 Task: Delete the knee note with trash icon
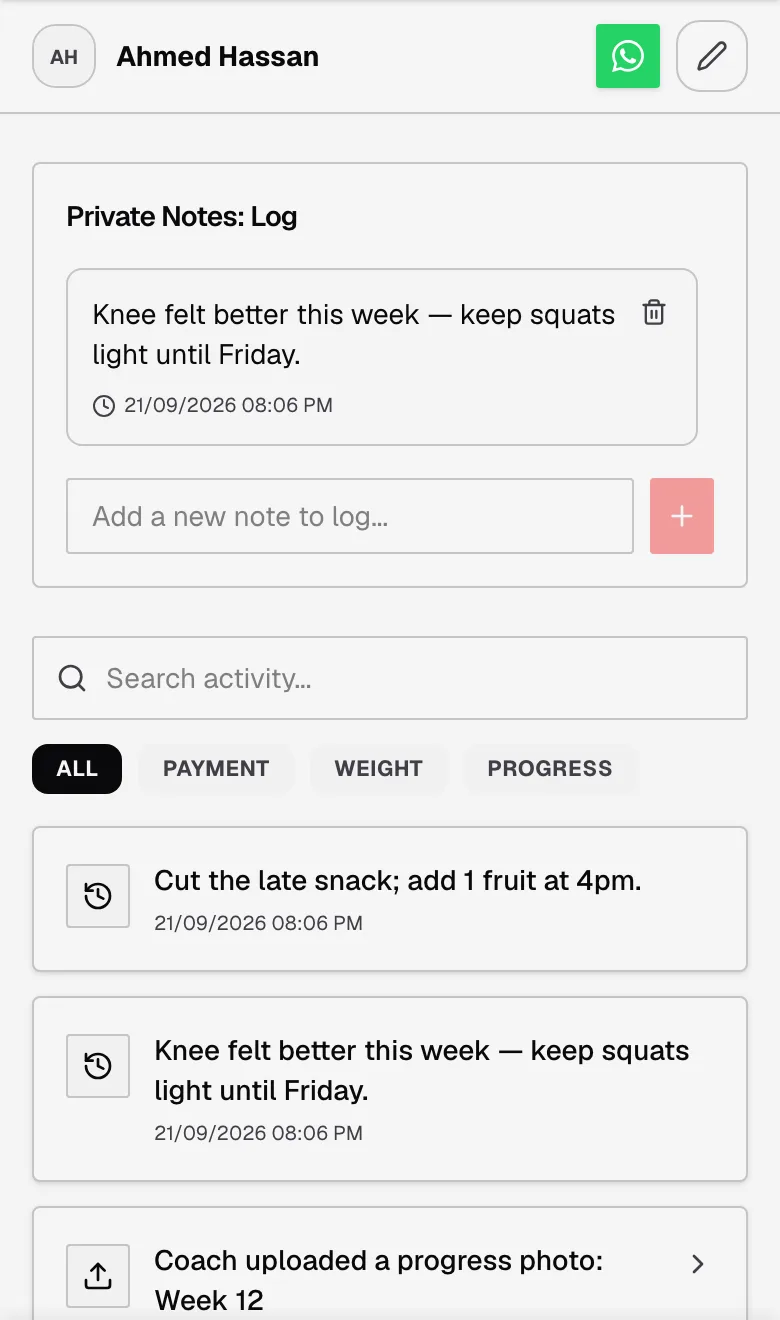pos(654,312)
